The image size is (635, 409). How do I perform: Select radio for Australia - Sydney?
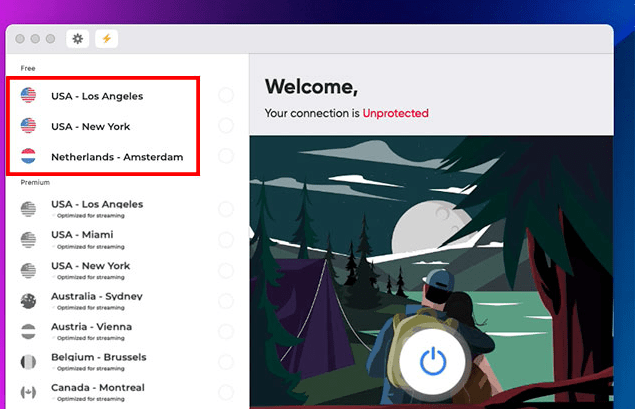click(x=226, y=301)
